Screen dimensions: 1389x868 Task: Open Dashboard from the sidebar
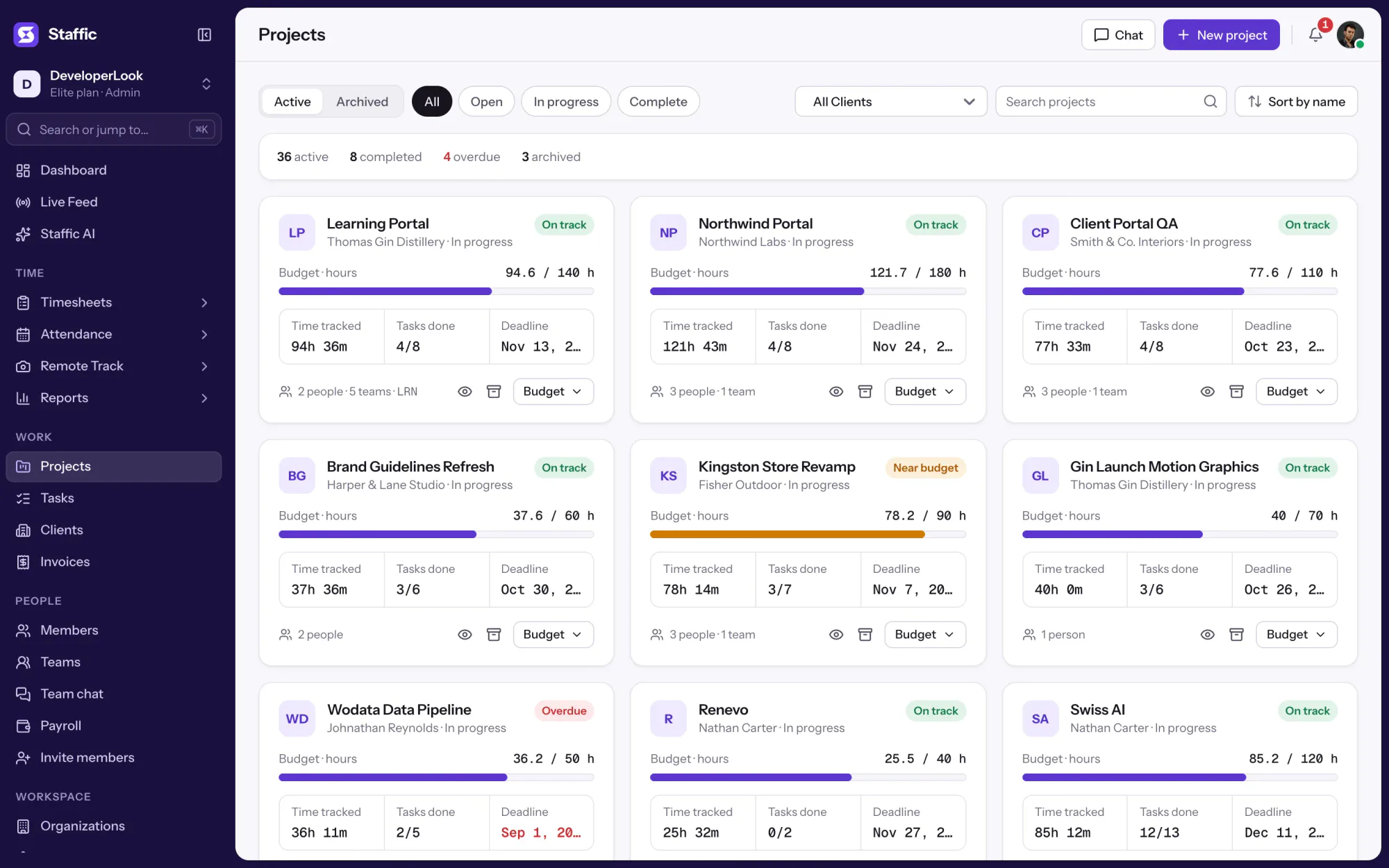(114, 170)
